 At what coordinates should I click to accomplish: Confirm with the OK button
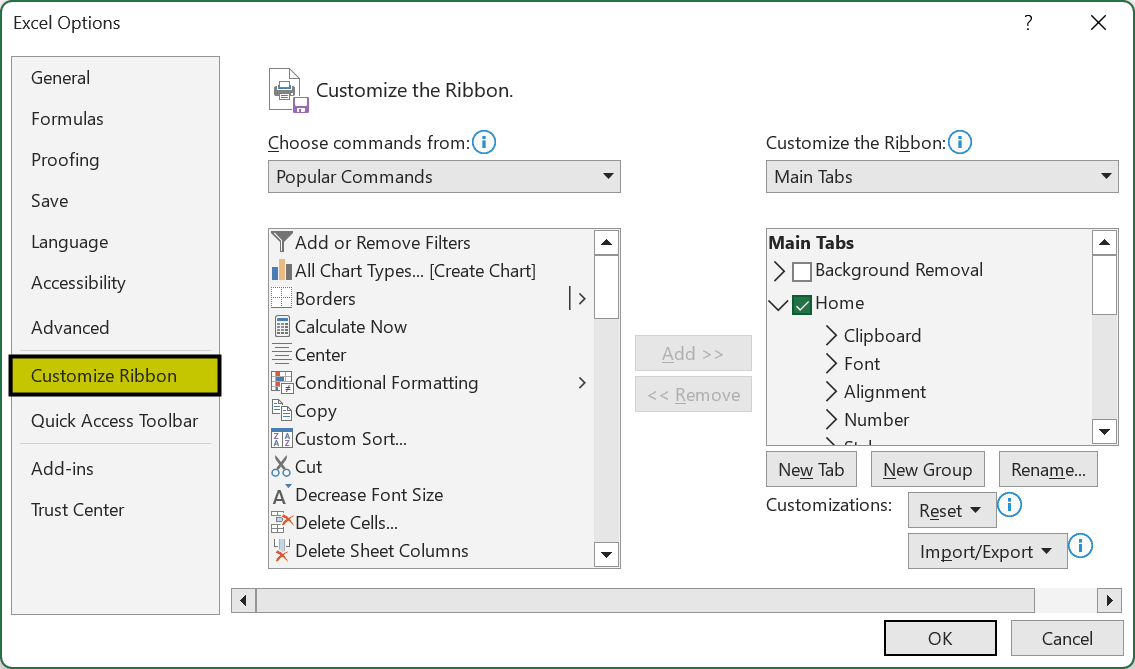(940, 638)
